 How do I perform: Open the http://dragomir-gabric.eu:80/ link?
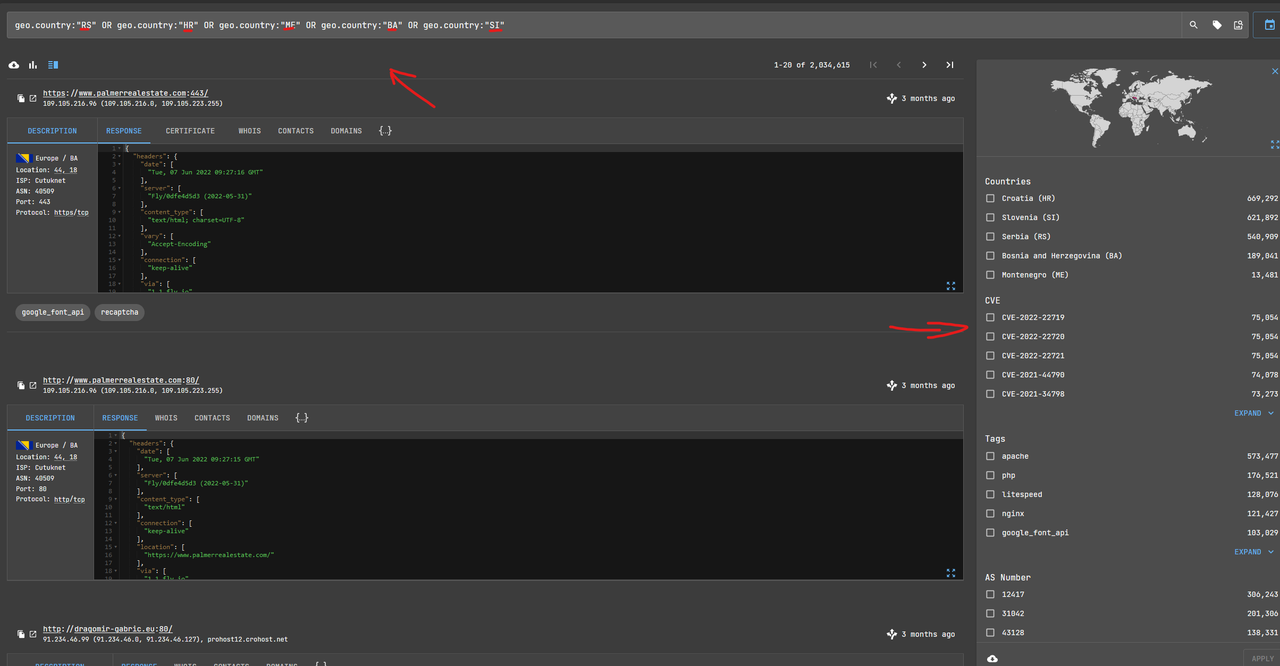(x=108, y=629)
